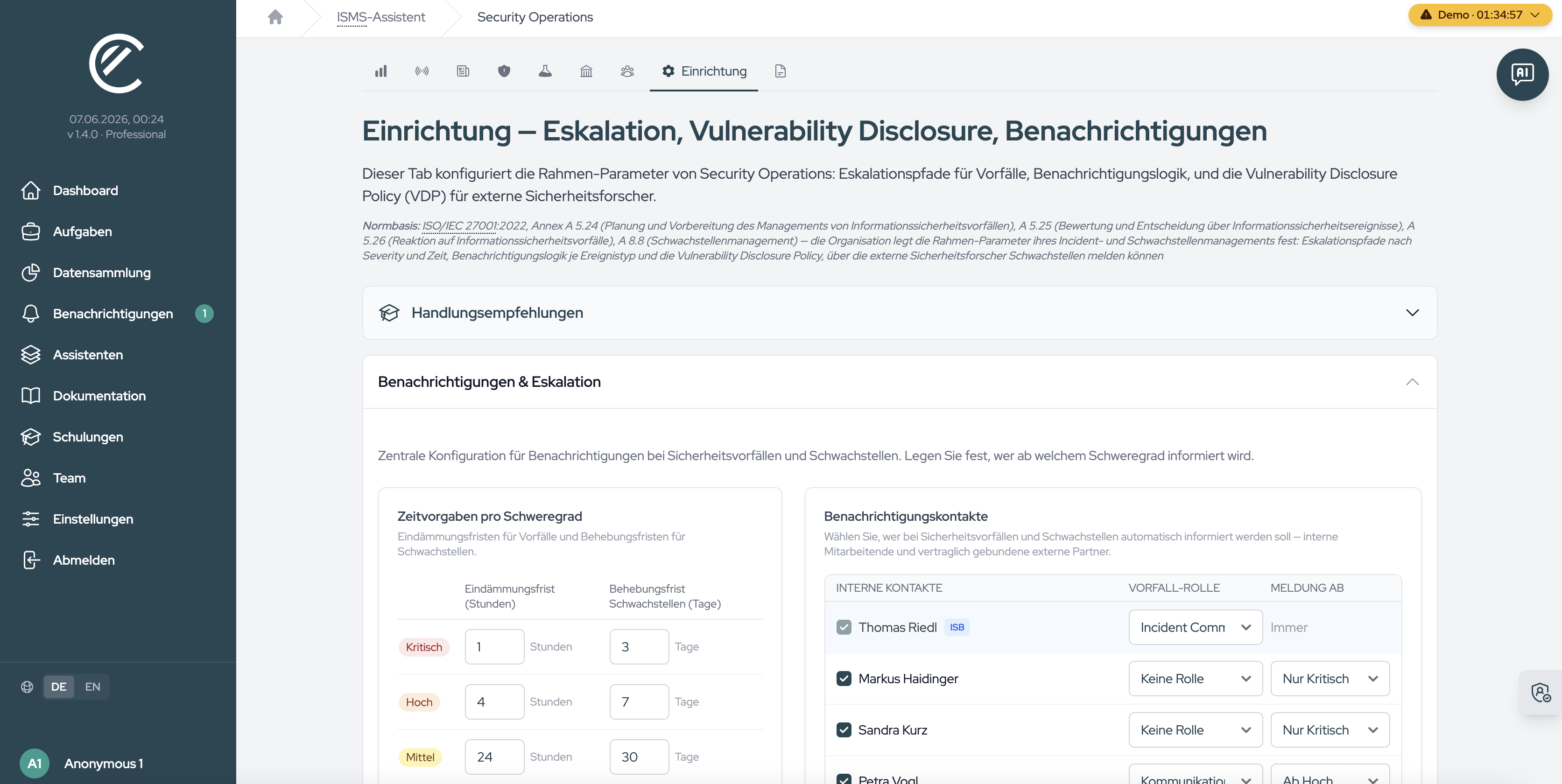Click the Mittel severity tag
The height and width of the screenshot is (784, 1562).
point(420,757)
